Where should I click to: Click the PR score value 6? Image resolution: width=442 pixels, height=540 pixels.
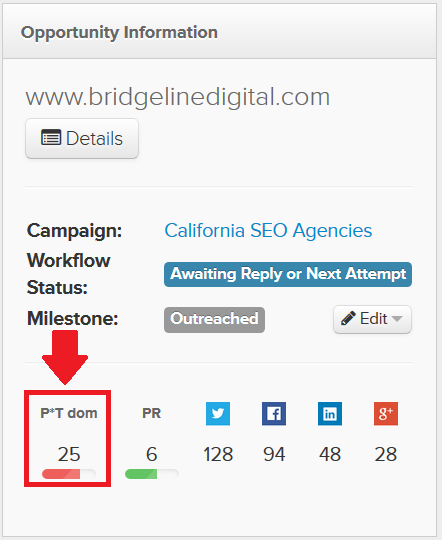click(152, 454)
